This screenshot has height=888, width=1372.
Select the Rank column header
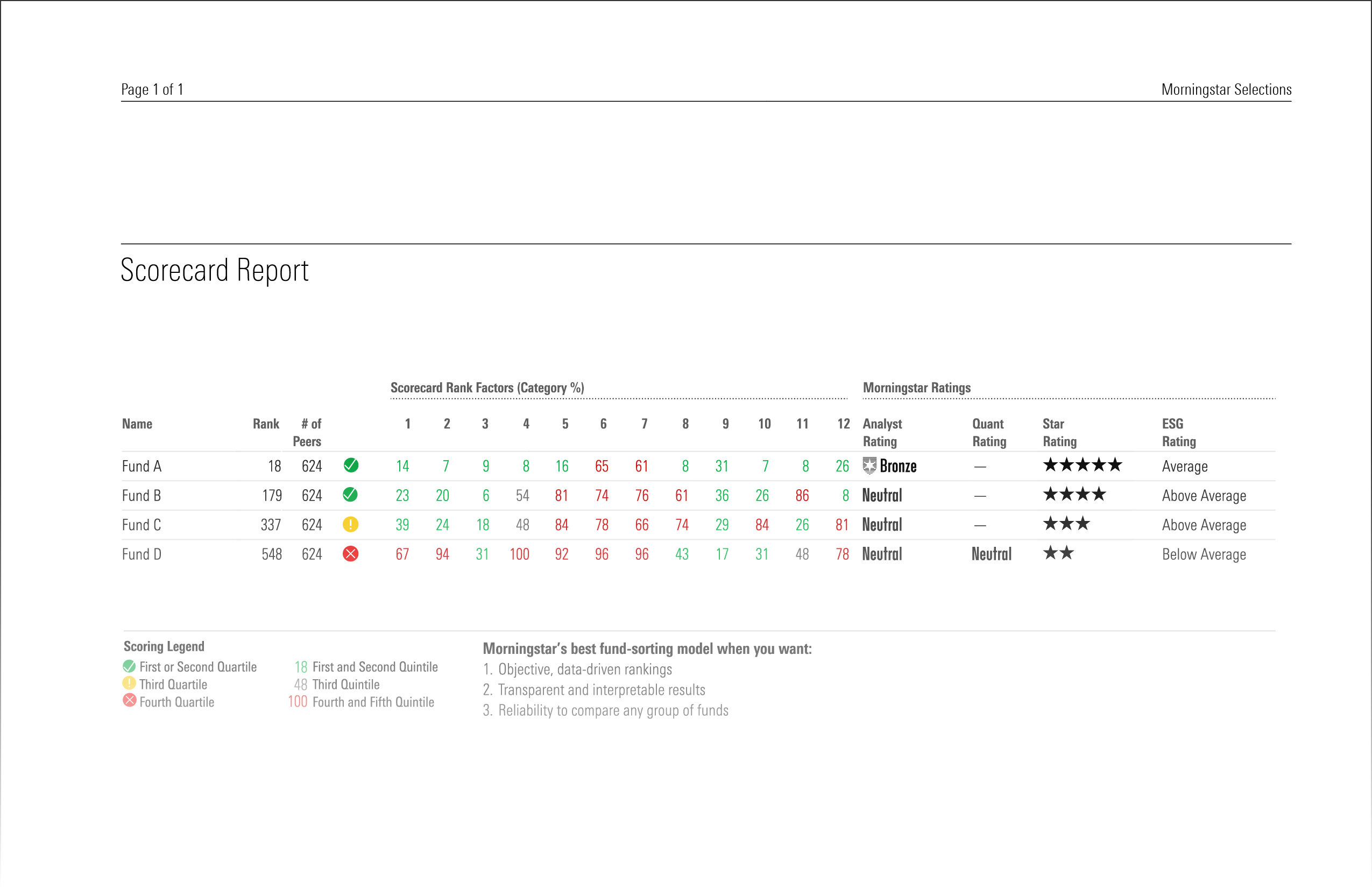click(266, 424)
